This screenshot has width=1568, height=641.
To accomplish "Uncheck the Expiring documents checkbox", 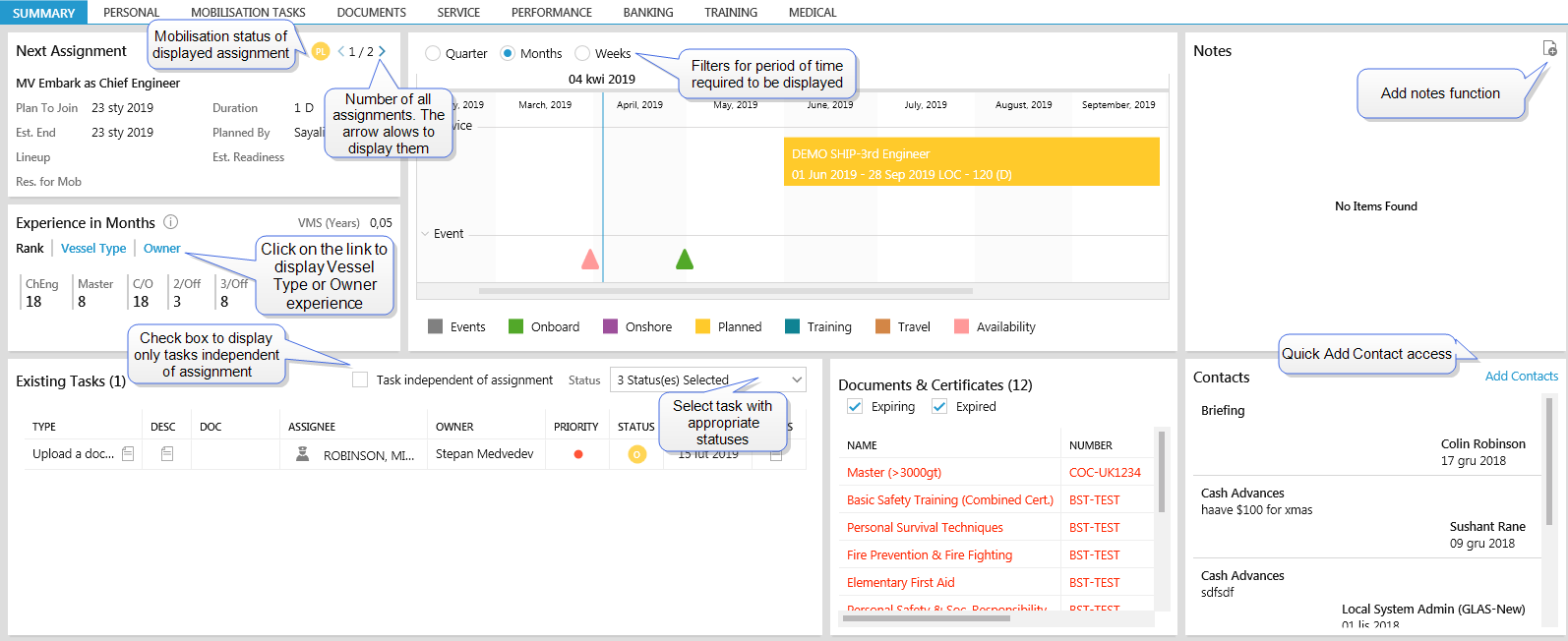I will (x=855, y=406).
